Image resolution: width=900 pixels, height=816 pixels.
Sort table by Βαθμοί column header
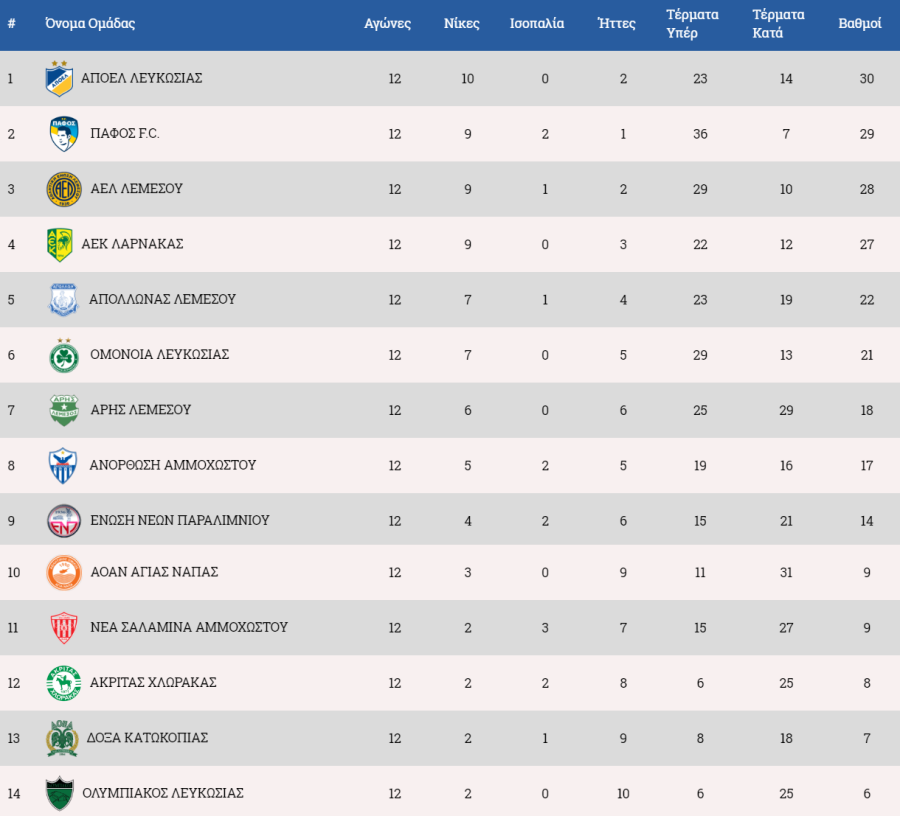[859, 24]
